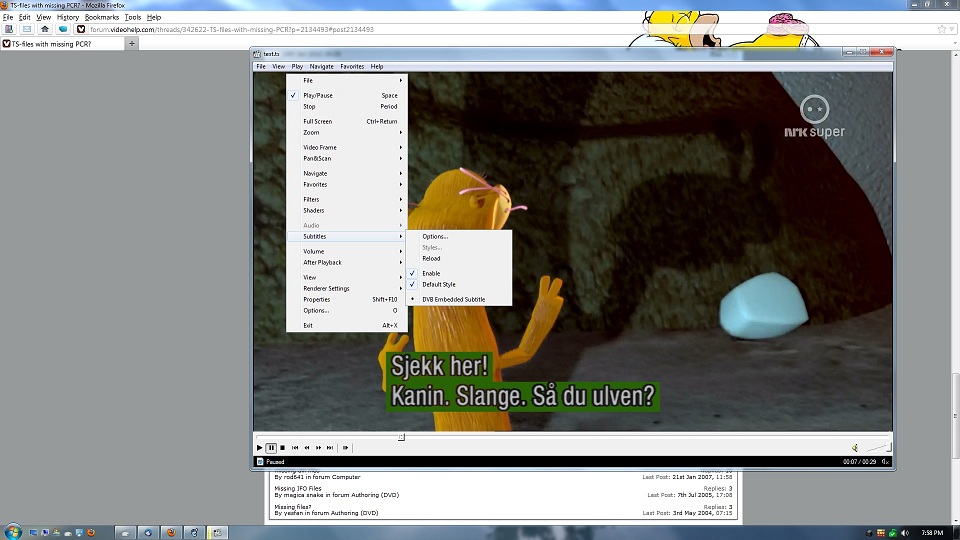
Task: Click the seek bar position thumb
Action: [x=402, y=437]
